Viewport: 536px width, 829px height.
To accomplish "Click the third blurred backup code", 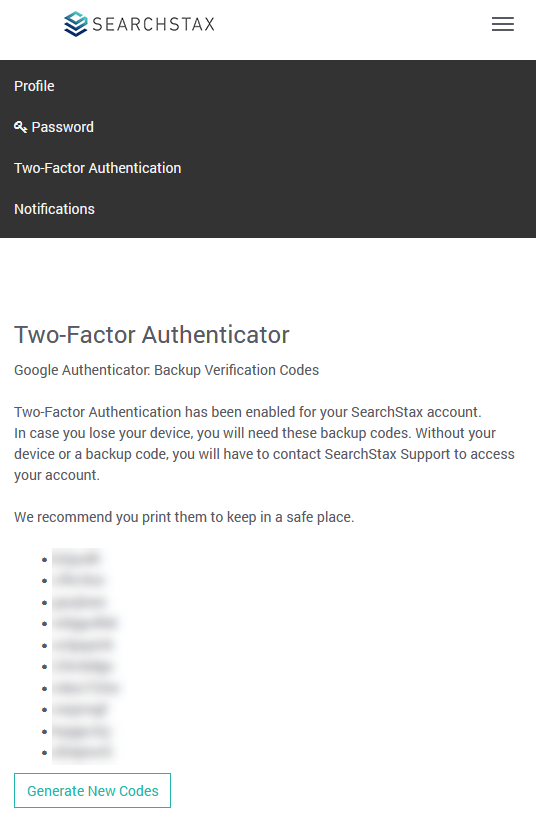I will pos(79,602).
